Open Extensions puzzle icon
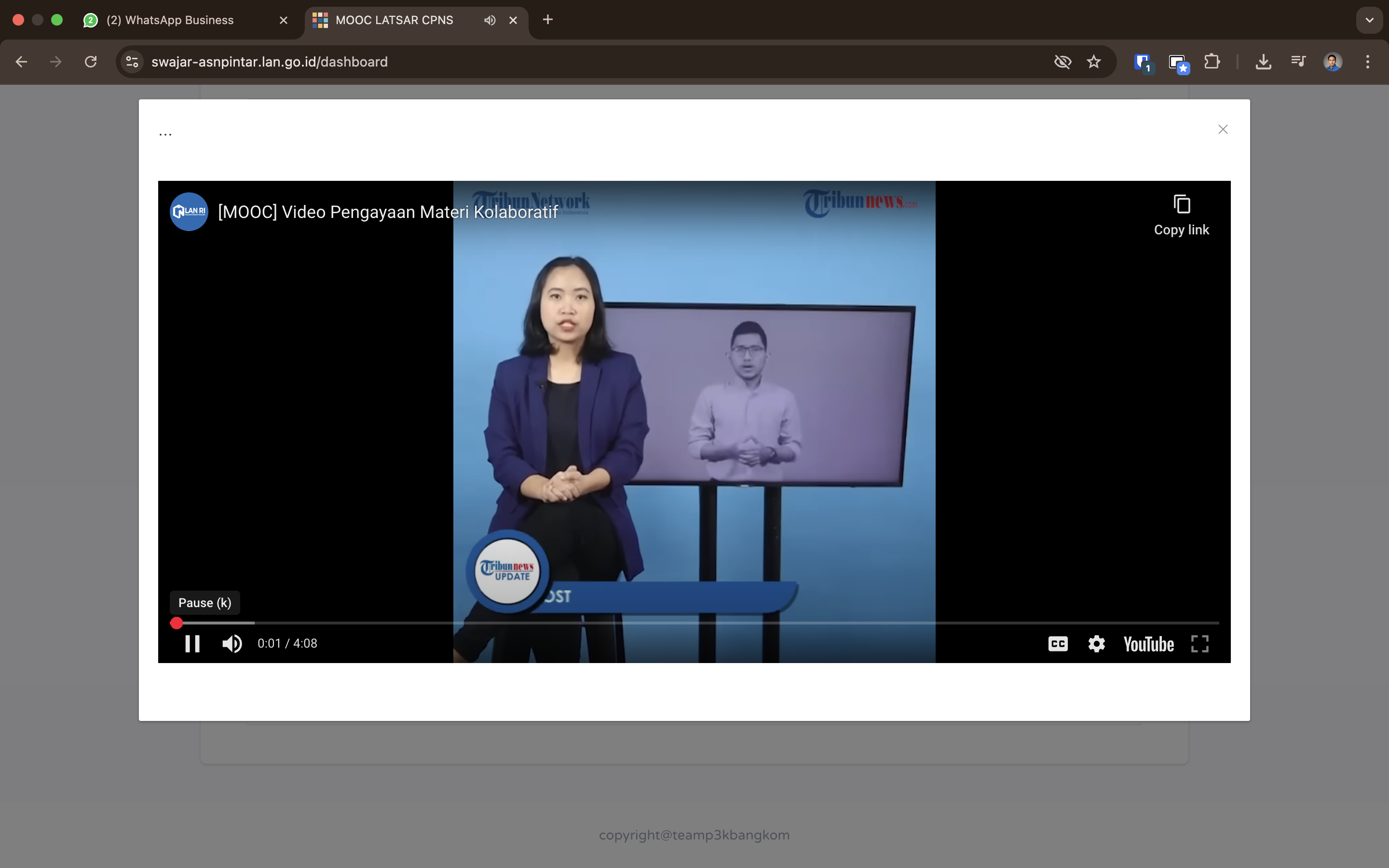 [1212, 62]
